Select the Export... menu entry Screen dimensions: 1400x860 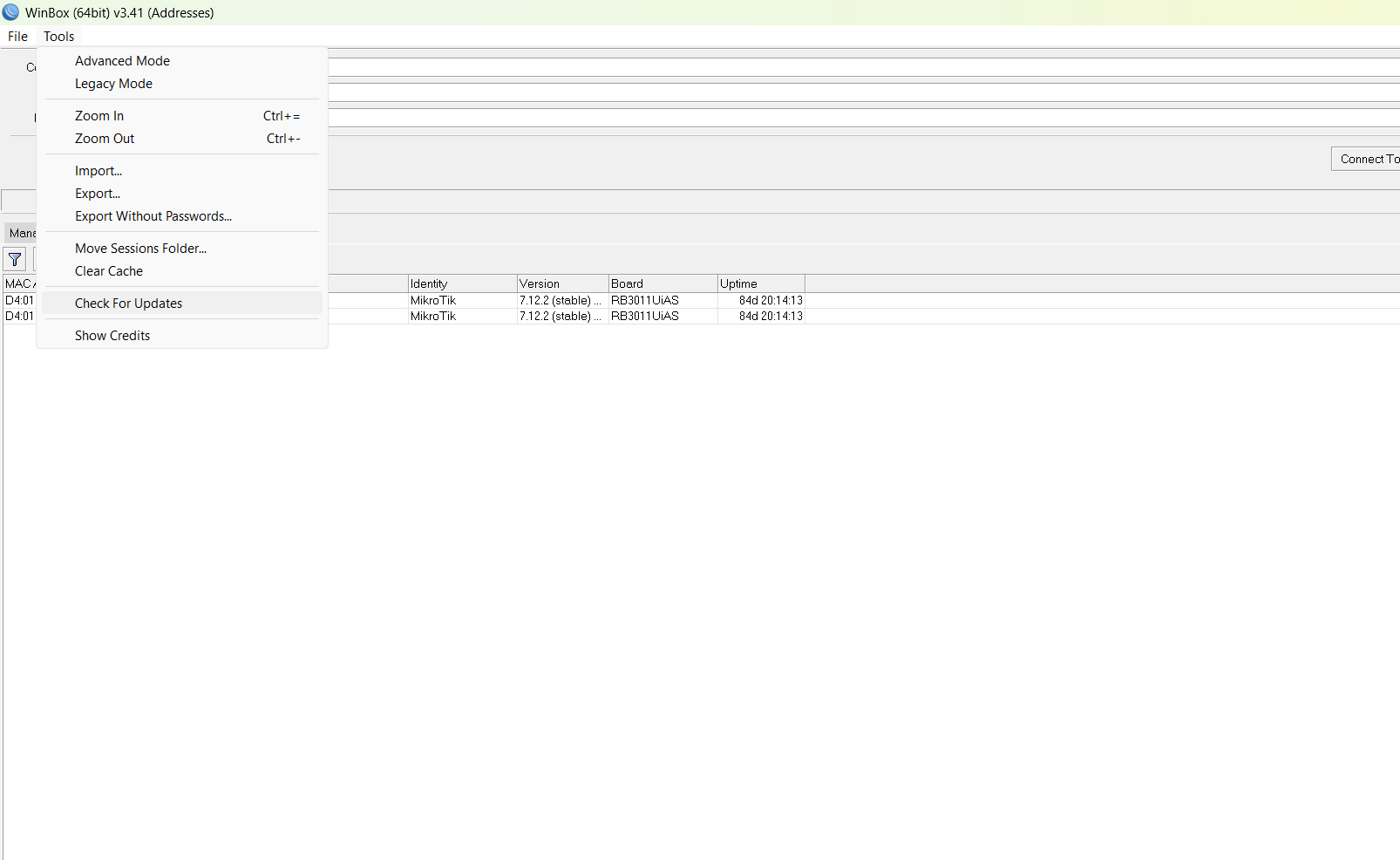click(182, 194)
